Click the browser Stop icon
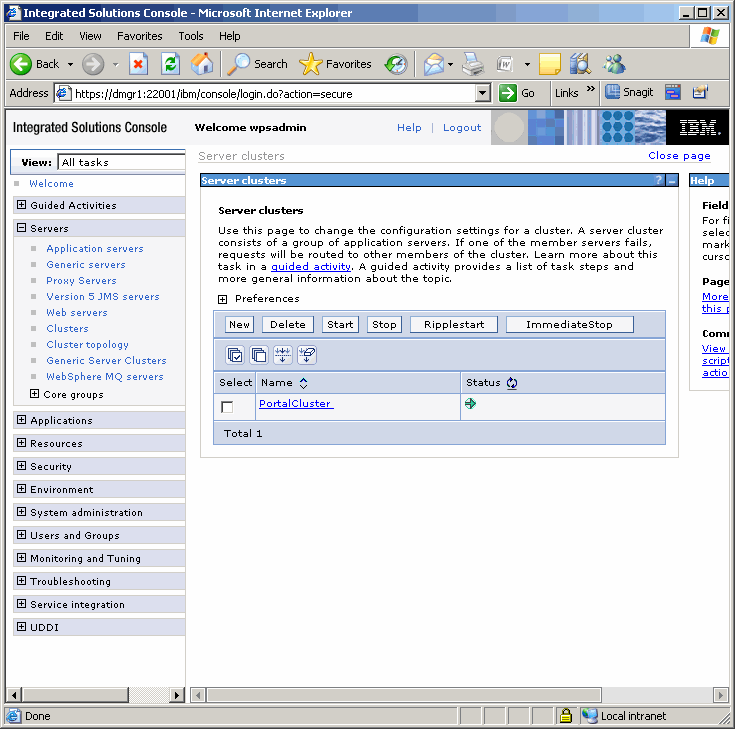 point(138,64)
